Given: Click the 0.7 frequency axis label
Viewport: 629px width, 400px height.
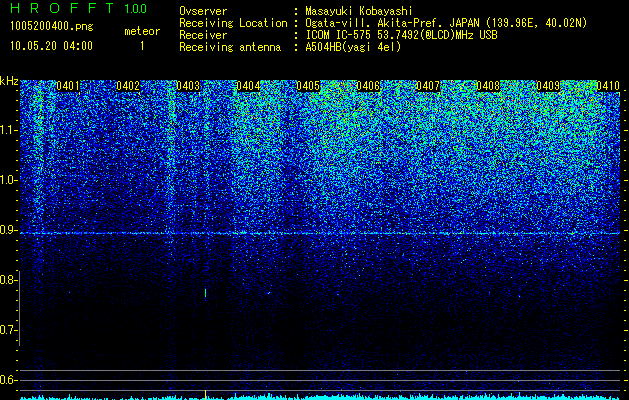Looking at the screenshot, I should (x=9, y=330).
